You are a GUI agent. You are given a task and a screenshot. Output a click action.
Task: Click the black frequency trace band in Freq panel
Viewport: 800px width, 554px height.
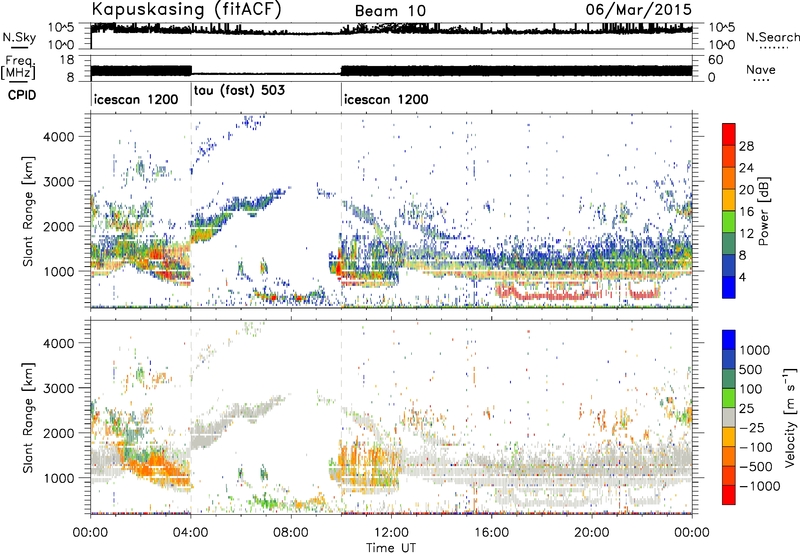click(x=392, y=71)
